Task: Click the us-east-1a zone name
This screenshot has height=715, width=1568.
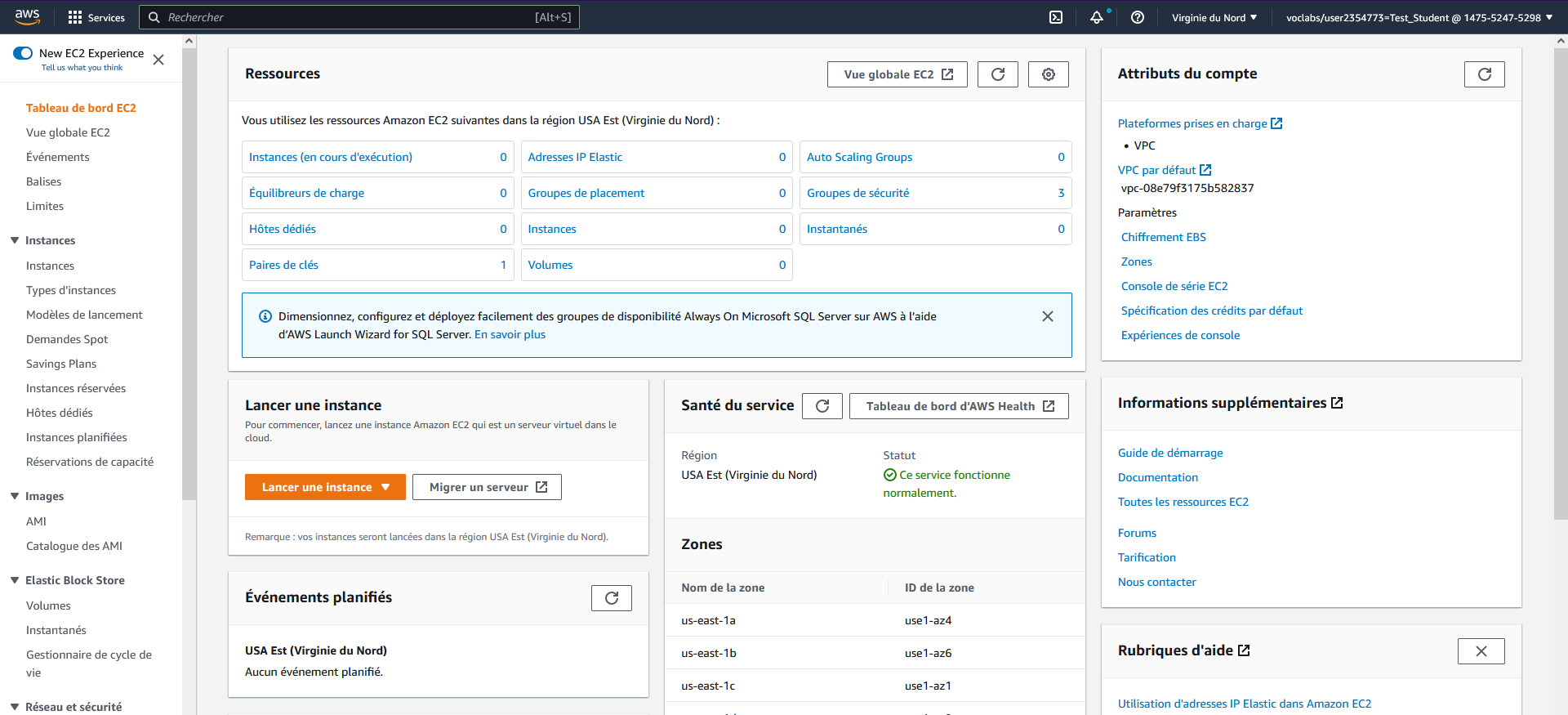Action: (708, 620)
